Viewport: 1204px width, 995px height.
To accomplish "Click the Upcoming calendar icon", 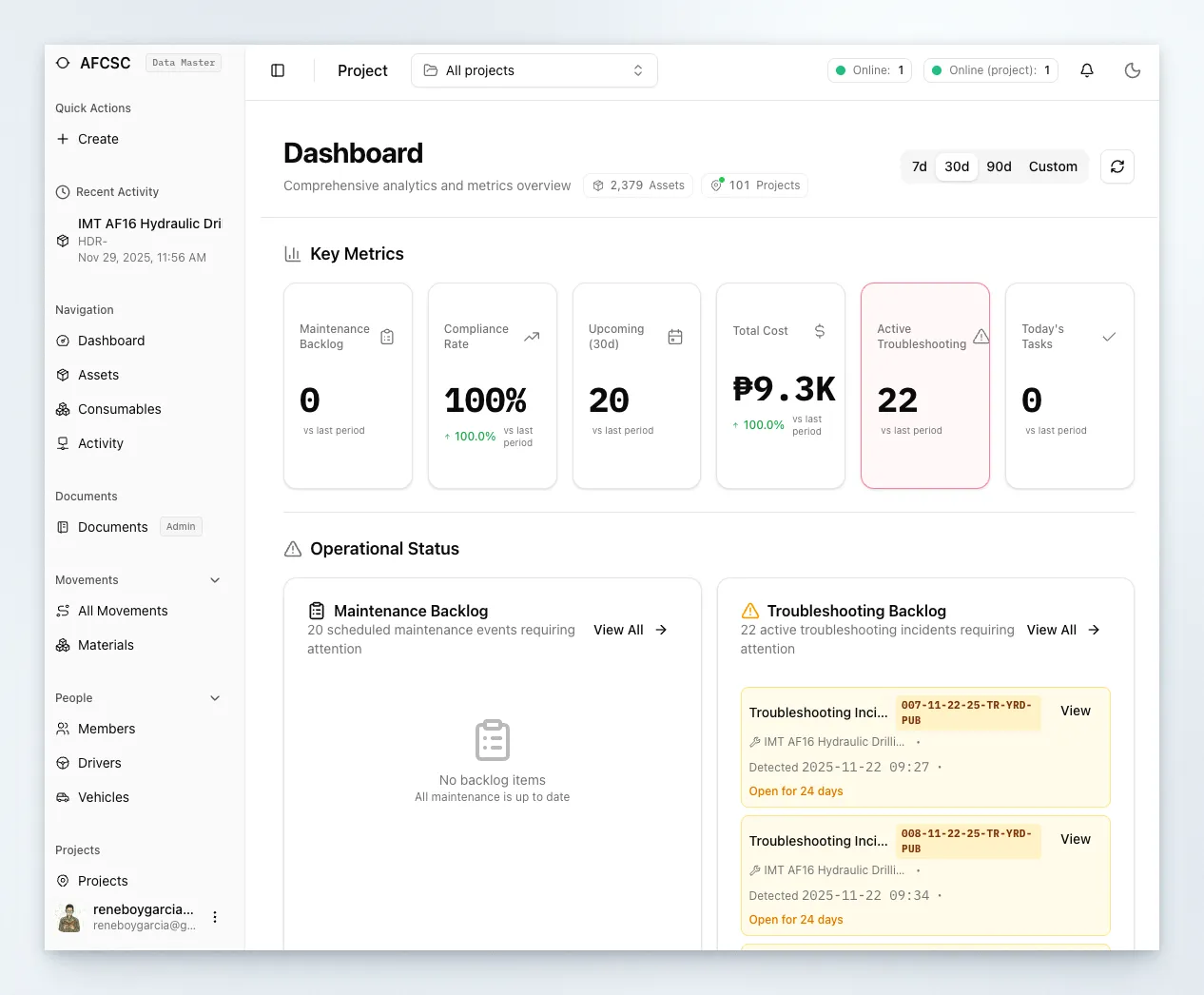I will (x=675, y=337).
